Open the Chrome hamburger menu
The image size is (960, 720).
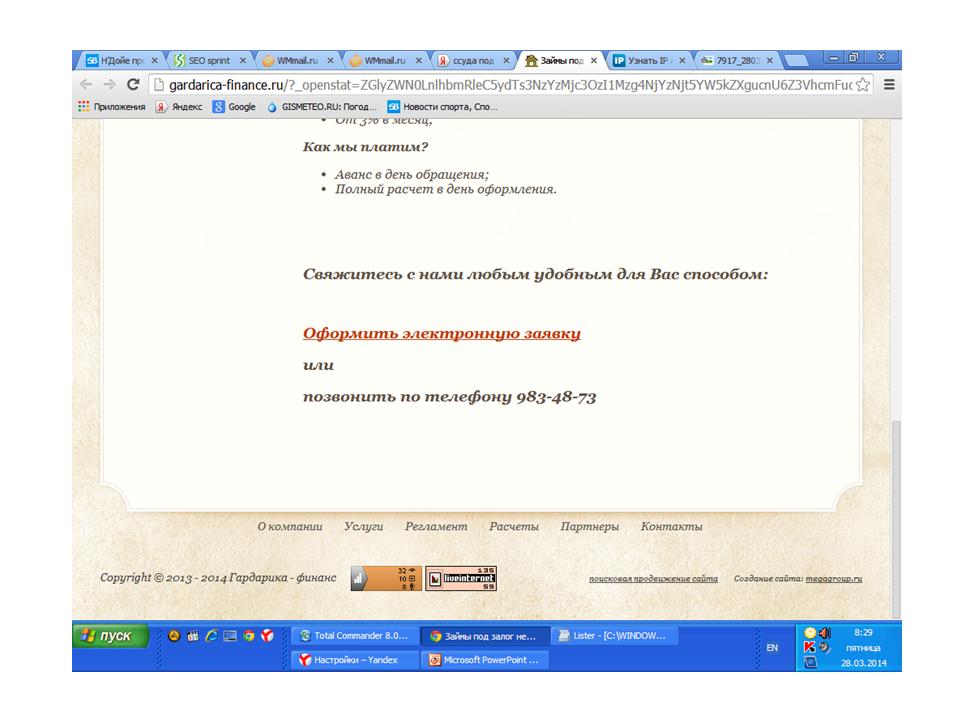890,84
